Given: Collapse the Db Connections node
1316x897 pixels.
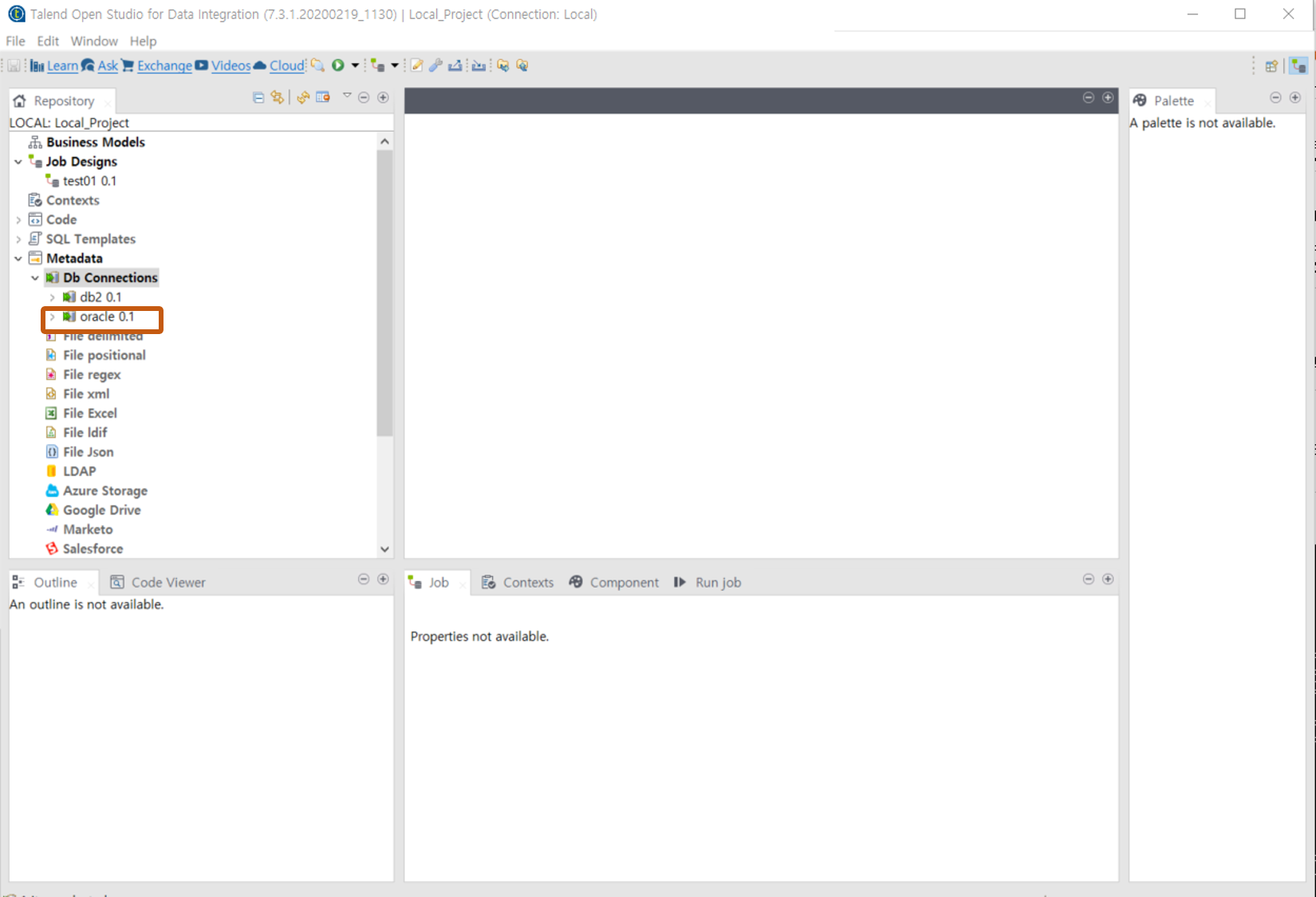Looking at the screenshot, I should click(34, 278).
